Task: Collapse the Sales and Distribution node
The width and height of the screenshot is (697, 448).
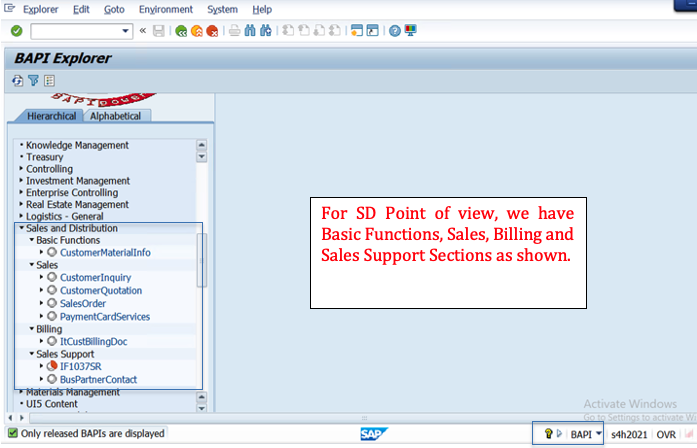Action: click(21, 228)
